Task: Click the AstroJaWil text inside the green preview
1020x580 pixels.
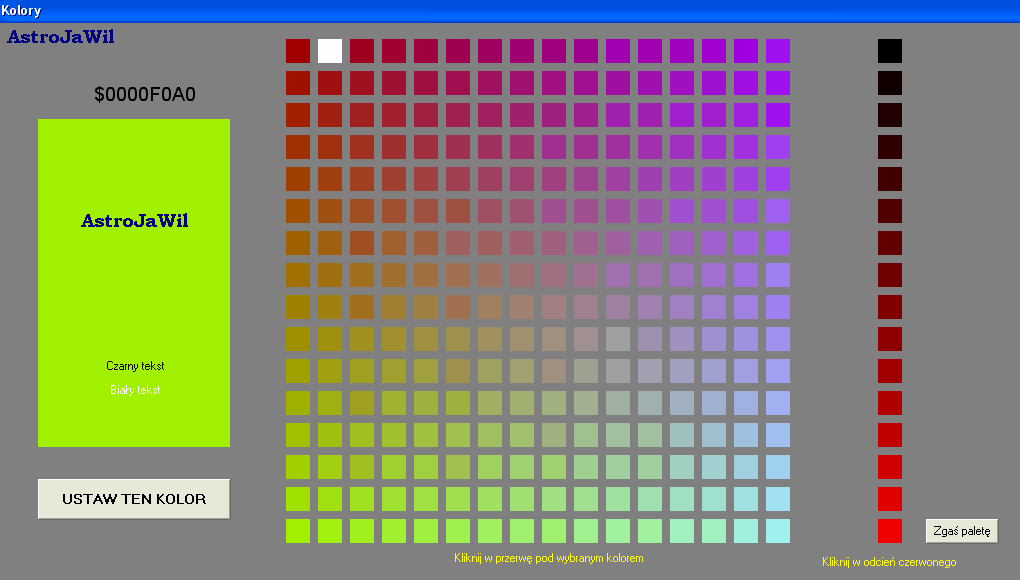Action: 135,220
